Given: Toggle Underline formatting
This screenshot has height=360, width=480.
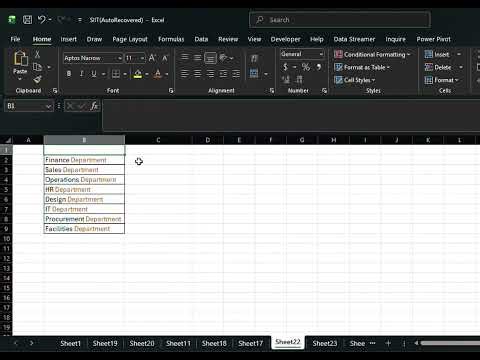Looking at the screenshot, I should click(94, 74).
